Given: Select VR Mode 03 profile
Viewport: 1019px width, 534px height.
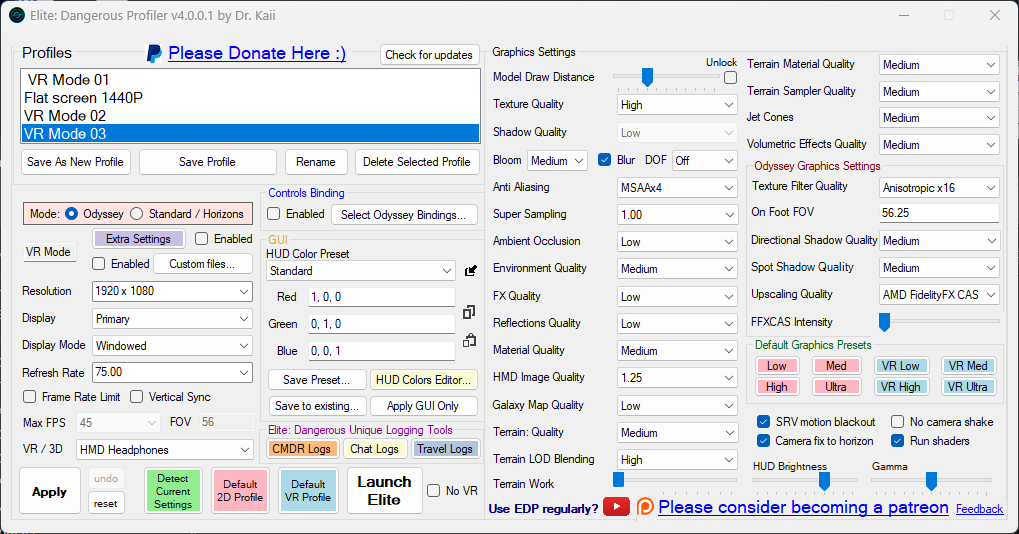Looking at the screenshot, I should [250, 134].
